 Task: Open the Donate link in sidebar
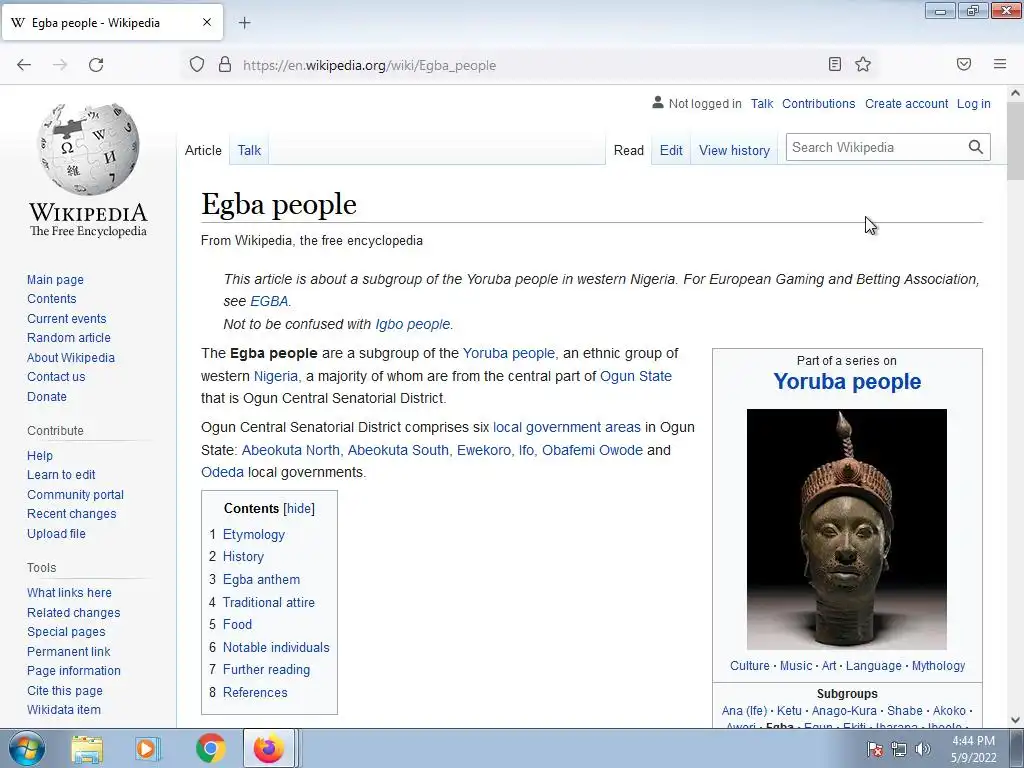pos(46,396)
